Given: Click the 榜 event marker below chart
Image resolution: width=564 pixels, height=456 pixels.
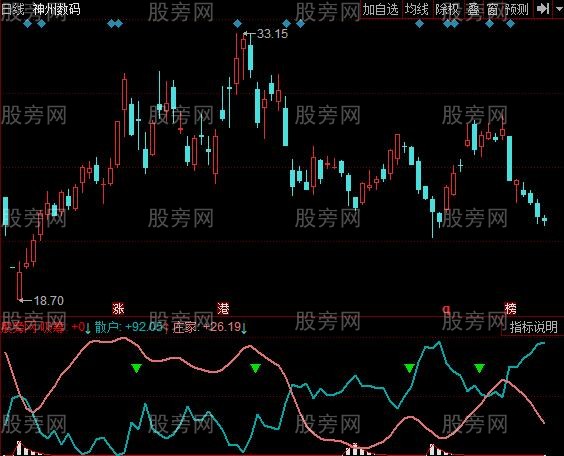Looking at the screenshot, I should [x=510, y=309].
